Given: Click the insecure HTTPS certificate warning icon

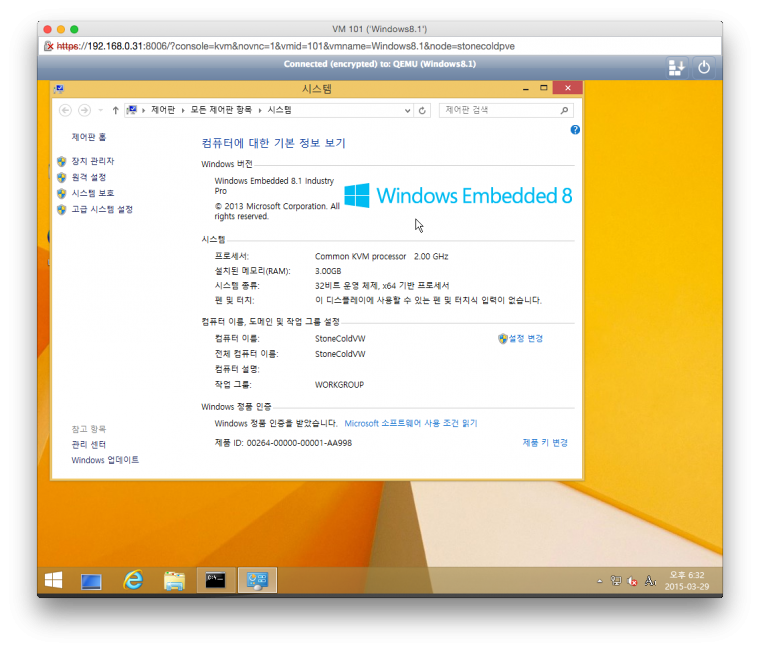Looking at the screenshot, I should click(48, 46).
